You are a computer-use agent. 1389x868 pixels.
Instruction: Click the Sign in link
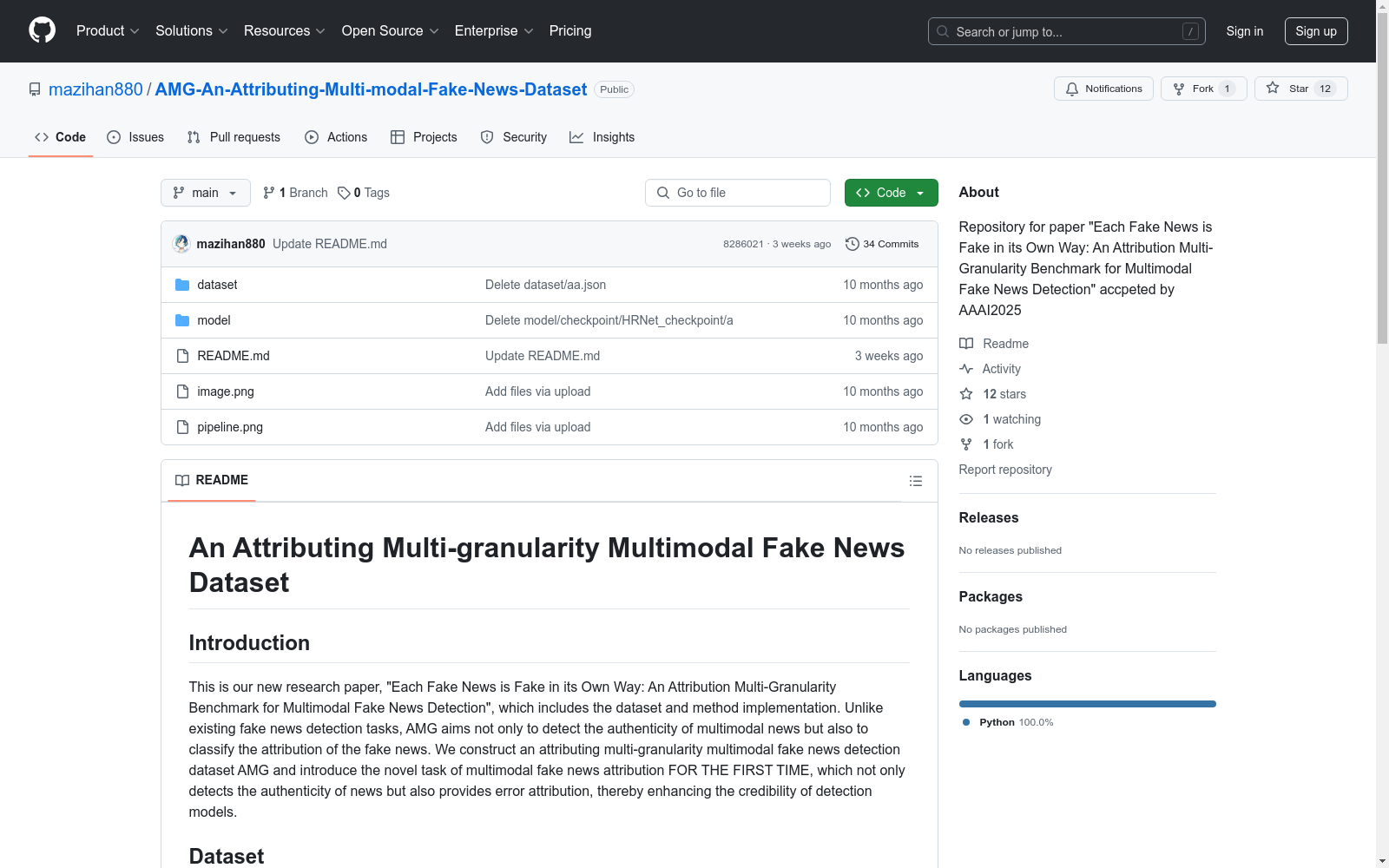point(1245,31)
